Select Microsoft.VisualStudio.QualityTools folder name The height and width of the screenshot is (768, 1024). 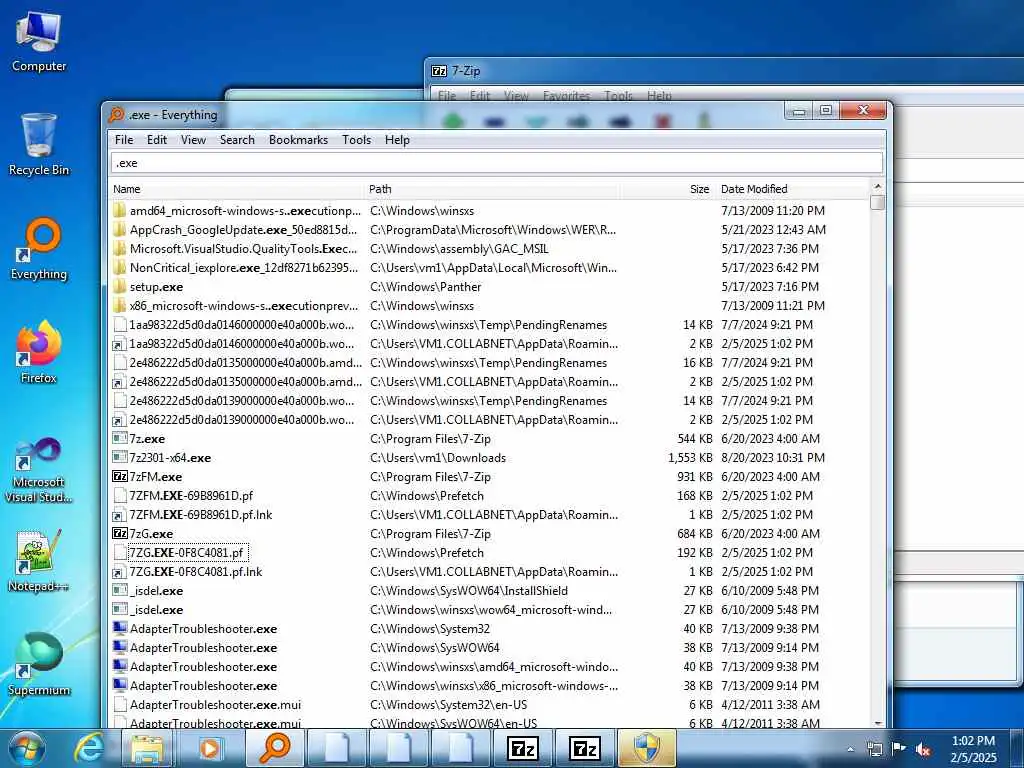(244, 249)
